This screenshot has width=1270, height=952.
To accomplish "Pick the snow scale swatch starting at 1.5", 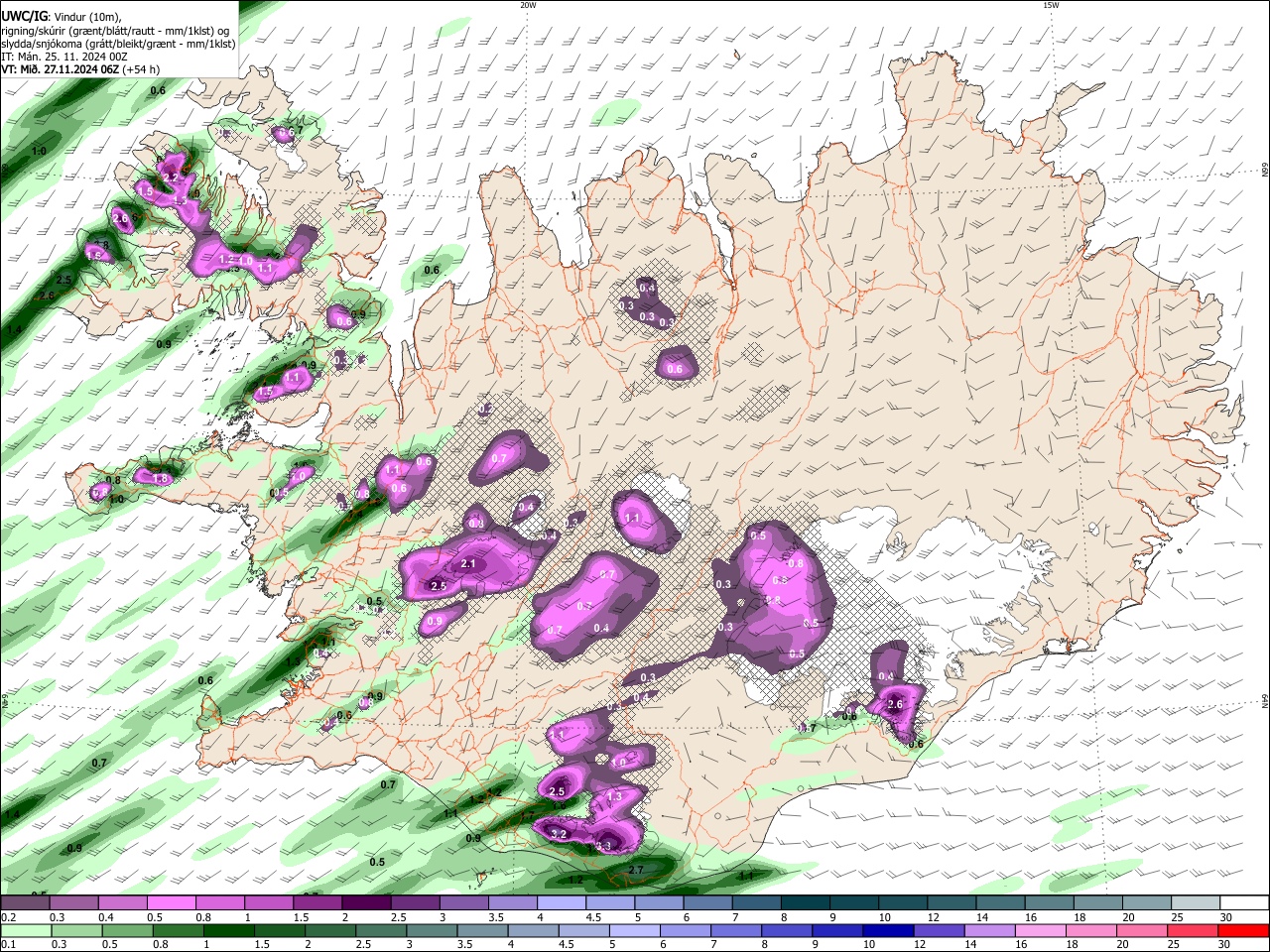I will coord(317,902).
